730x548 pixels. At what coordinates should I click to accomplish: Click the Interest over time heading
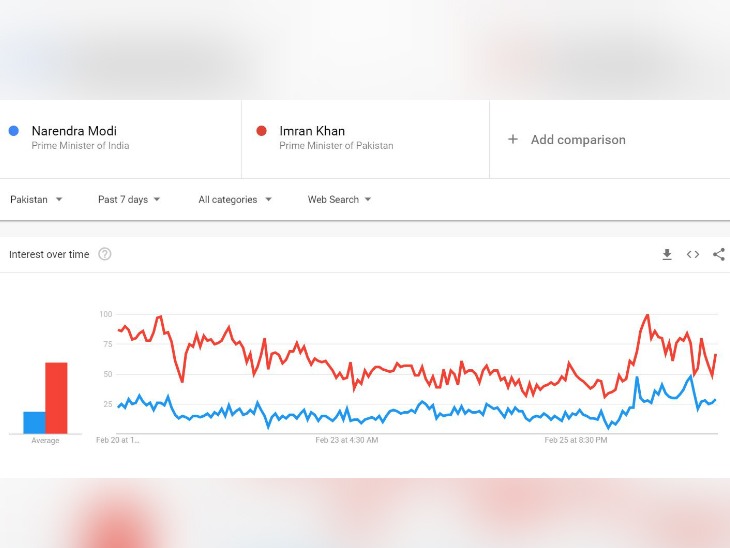pos(49,254)
